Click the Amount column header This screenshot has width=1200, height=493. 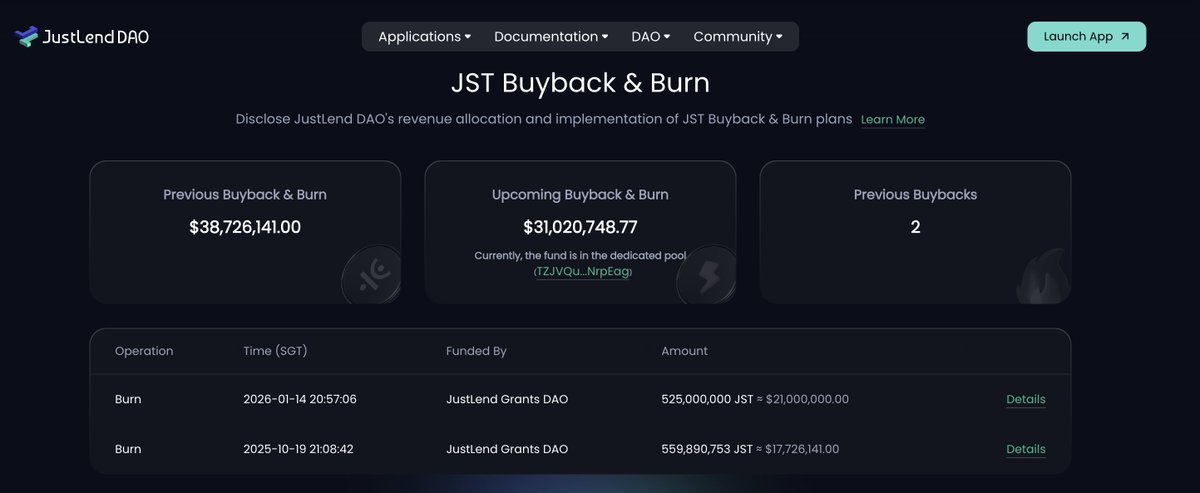pos(685,352)
